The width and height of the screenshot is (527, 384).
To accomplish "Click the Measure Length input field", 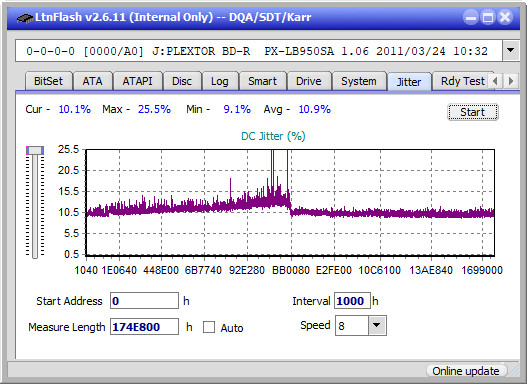I will [145, 327].
